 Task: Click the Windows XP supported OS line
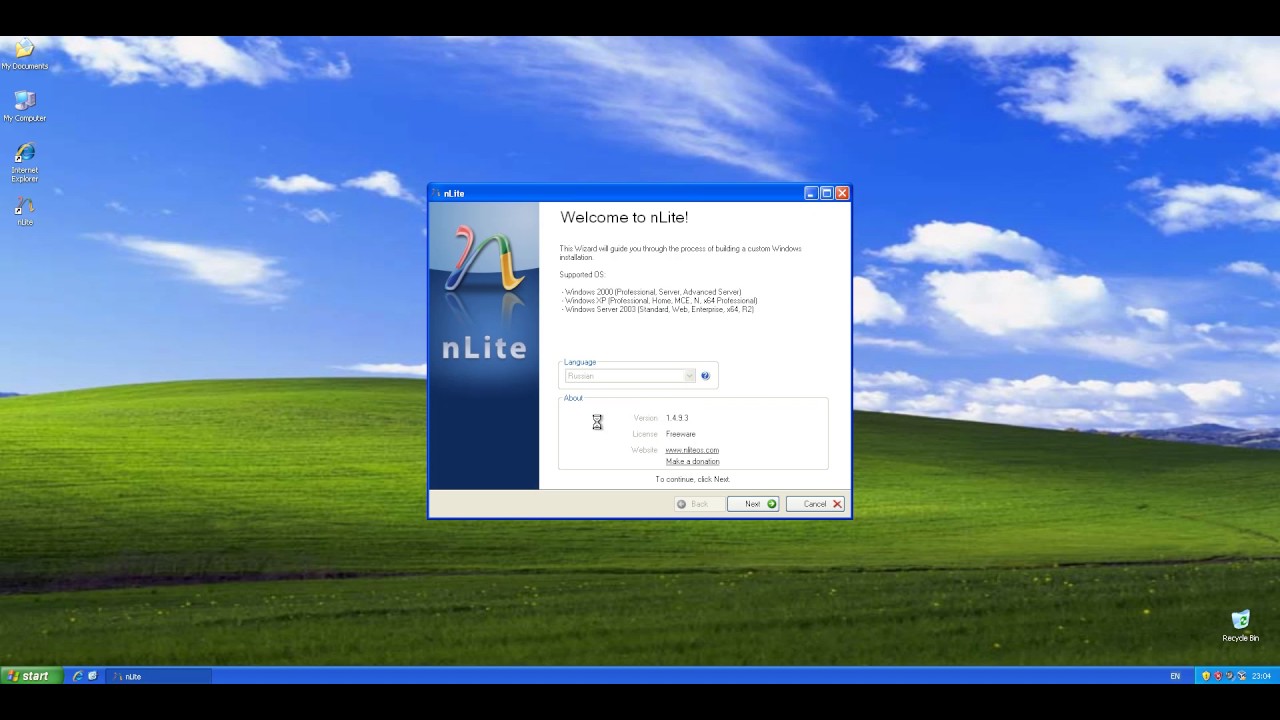click(x=659, y=301)
